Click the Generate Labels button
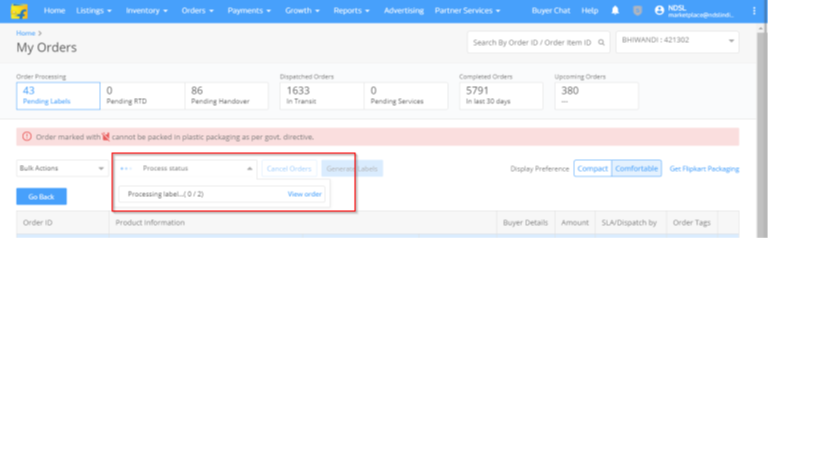This screenshot has width=819, height=460. click(352, 169)
